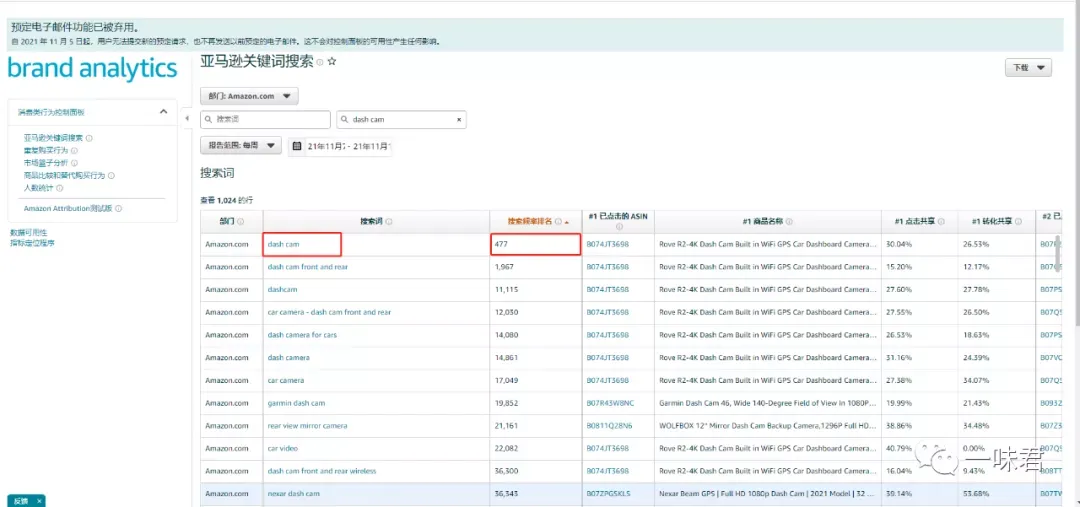
Task: Click sort arrow in 搜索频率排名 header
Action: 567,223
